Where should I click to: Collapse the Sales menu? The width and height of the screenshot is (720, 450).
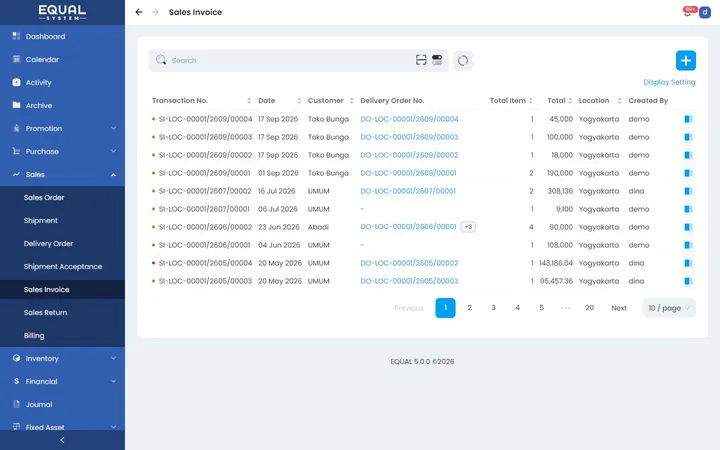coord(62,174)
